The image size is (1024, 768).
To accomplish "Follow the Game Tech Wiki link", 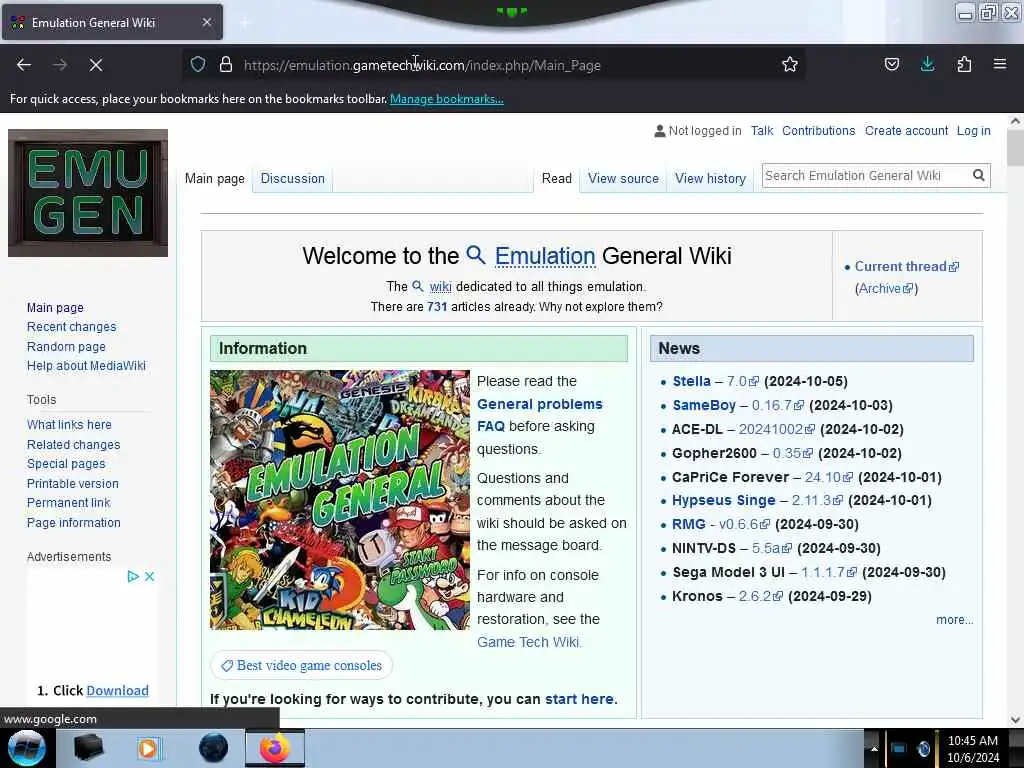I will click(x=528, y=642).
